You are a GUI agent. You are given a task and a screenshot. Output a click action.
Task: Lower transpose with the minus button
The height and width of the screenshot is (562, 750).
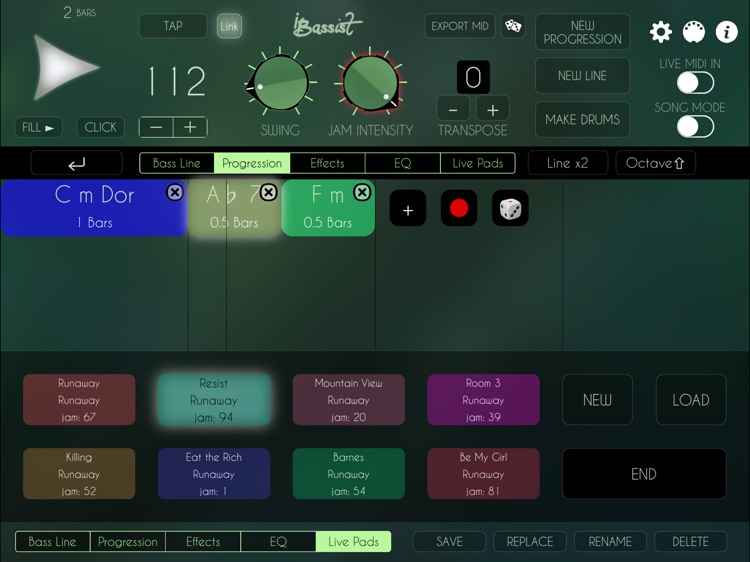453,110
